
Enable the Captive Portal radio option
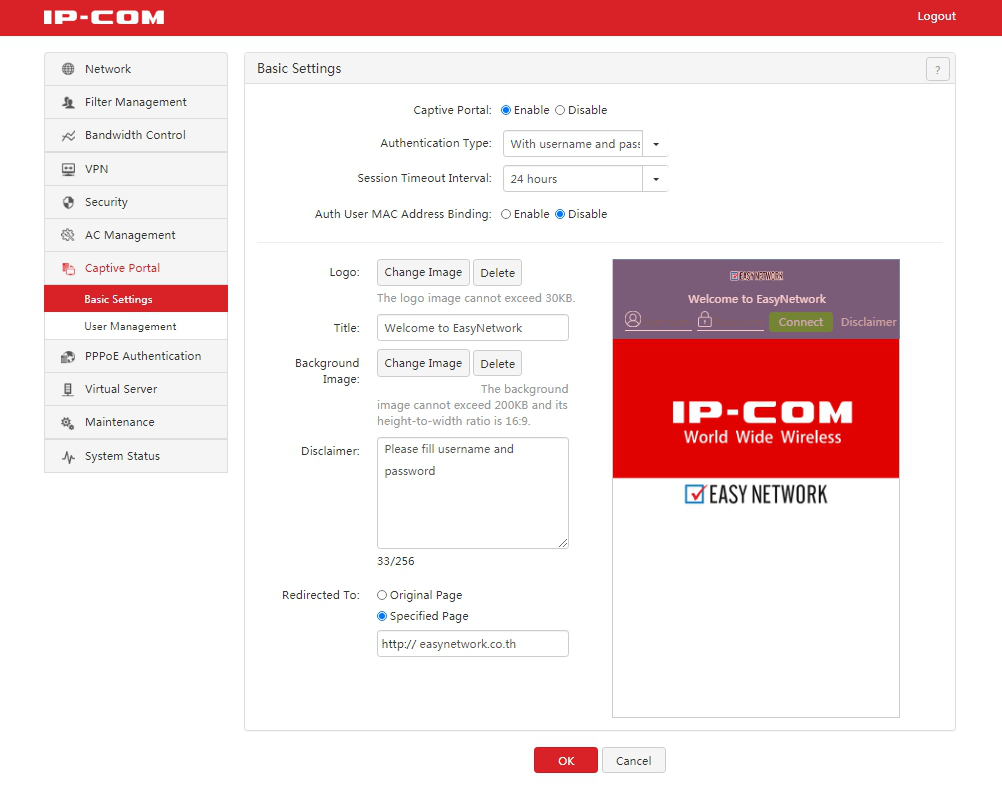click(x=506, y=110)
